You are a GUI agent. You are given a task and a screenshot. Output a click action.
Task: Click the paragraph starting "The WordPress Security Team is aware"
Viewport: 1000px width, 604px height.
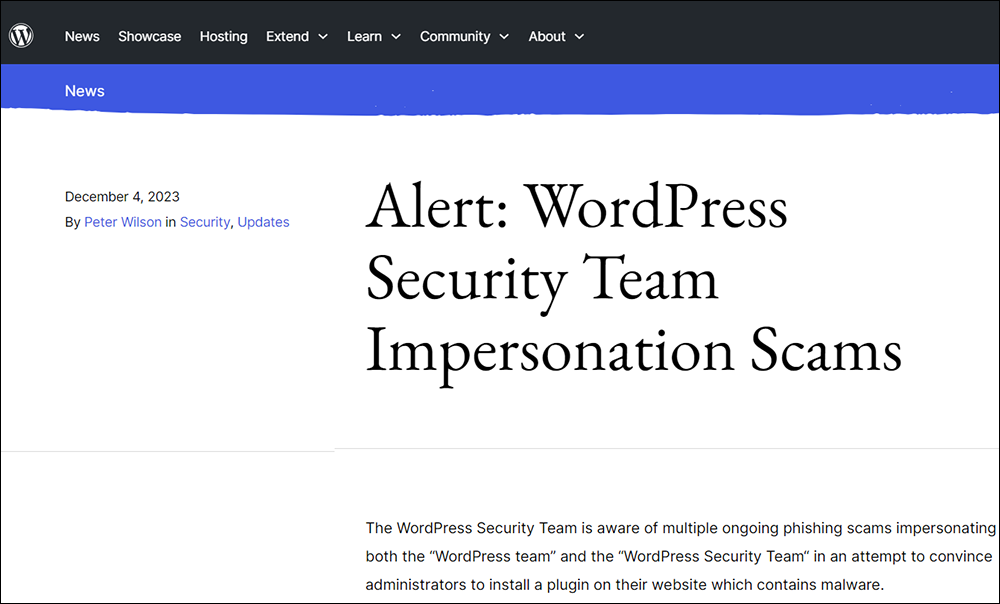tap(680, 556)
